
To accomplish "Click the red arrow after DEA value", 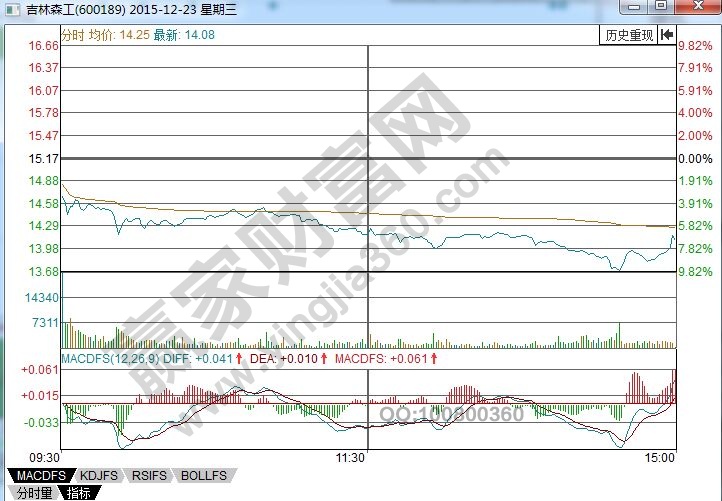I will (323, 358).
